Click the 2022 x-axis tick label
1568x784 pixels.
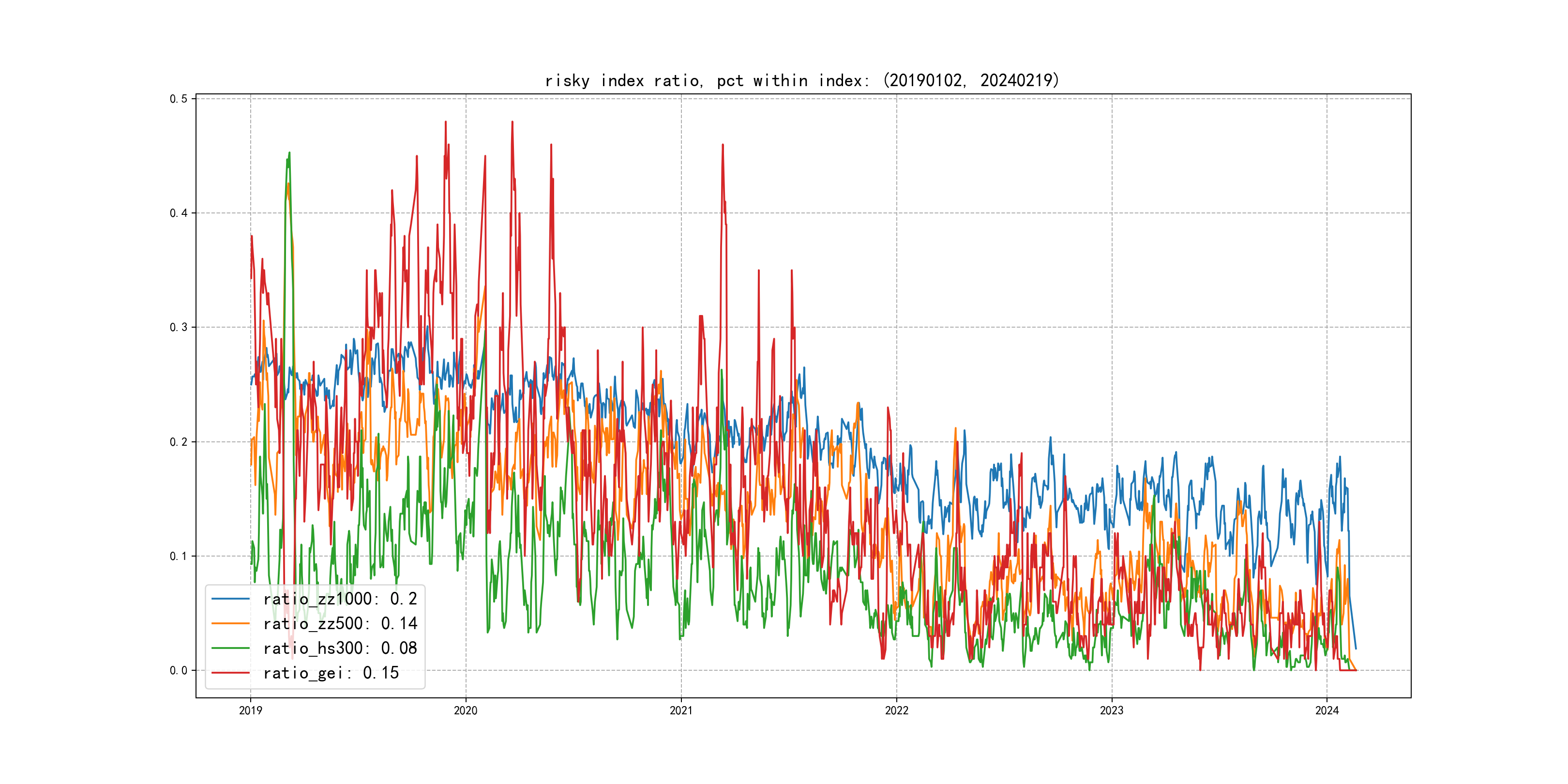[x=897, y=710]
